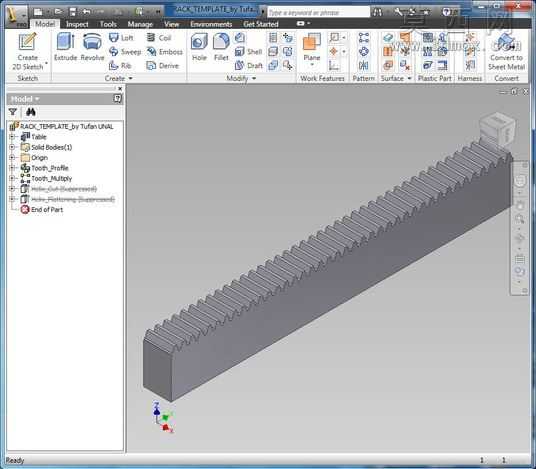This screenshot has width=536, height=469.
Task: Expand the Table node in the tree
Action: [x=12, y=137]
